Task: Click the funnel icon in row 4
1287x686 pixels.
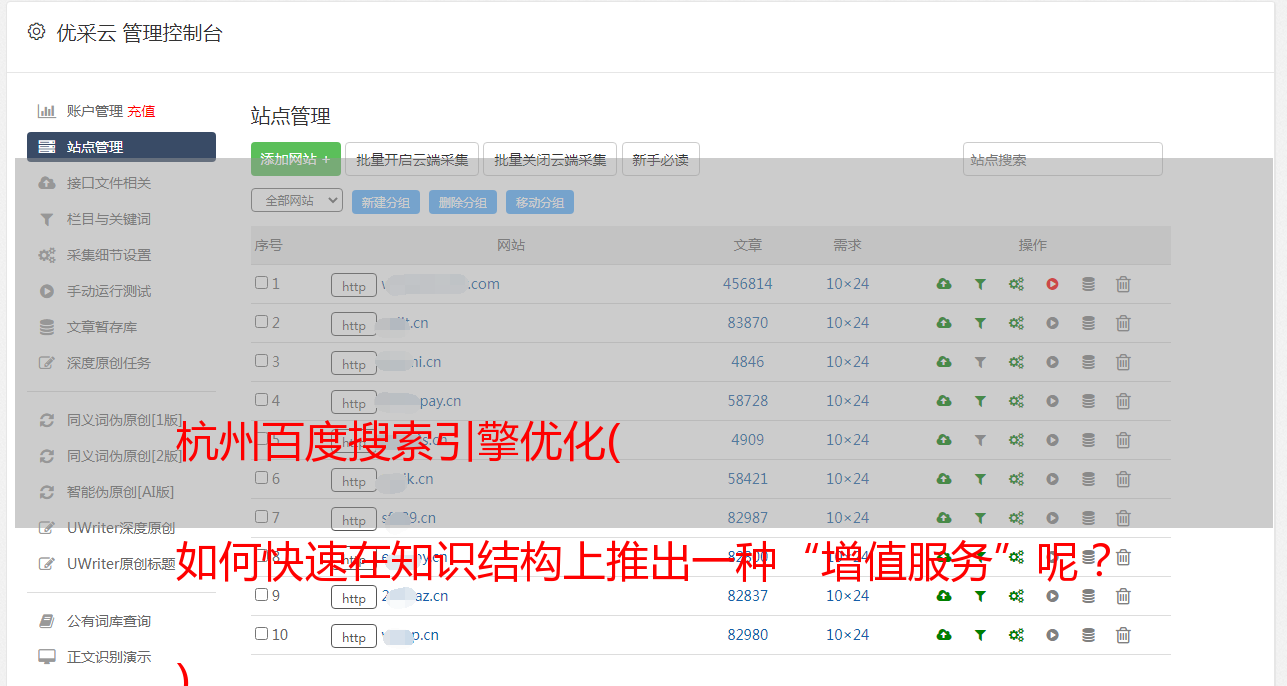Action: click(980, 401)
